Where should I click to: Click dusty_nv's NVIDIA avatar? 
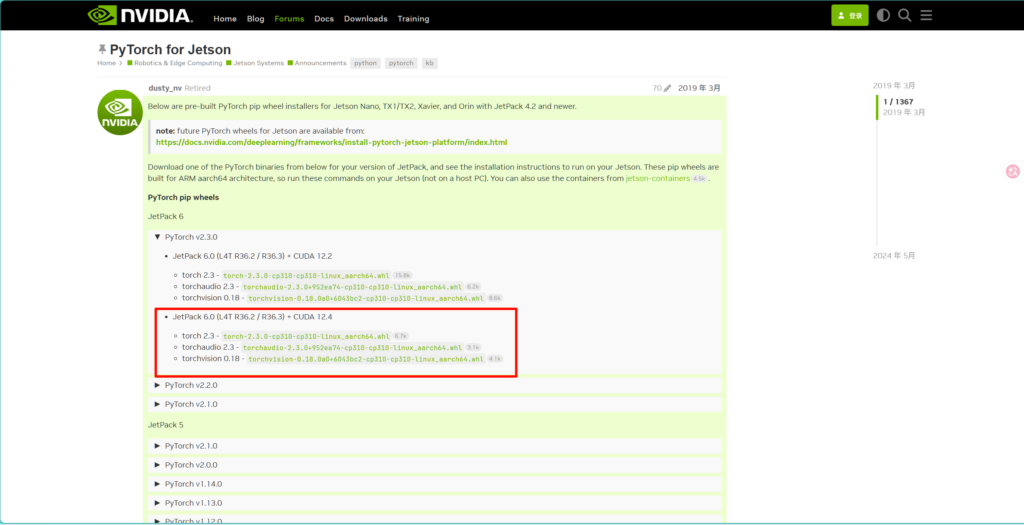coord(119,111)
